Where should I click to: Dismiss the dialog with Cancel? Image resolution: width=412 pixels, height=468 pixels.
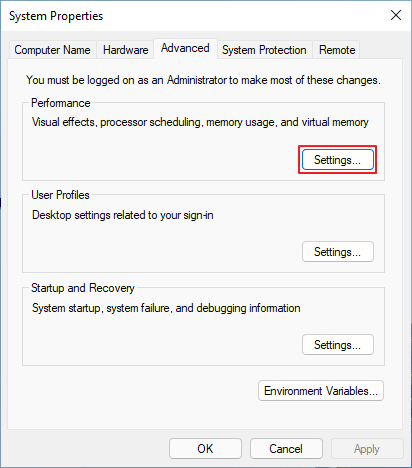pyautogui.click(x=286, y=449)
